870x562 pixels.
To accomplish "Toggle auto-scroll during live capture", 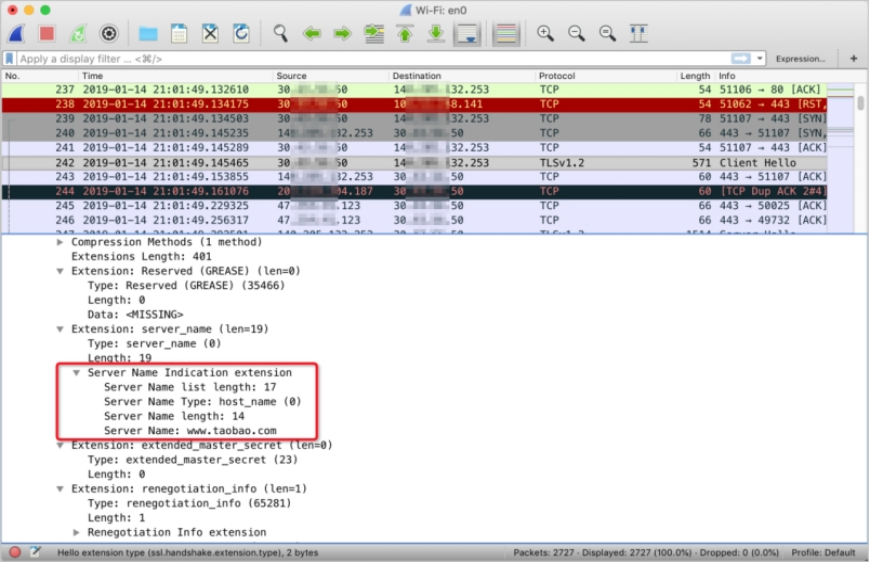I will pyautogui.click(x=466, y=34).
